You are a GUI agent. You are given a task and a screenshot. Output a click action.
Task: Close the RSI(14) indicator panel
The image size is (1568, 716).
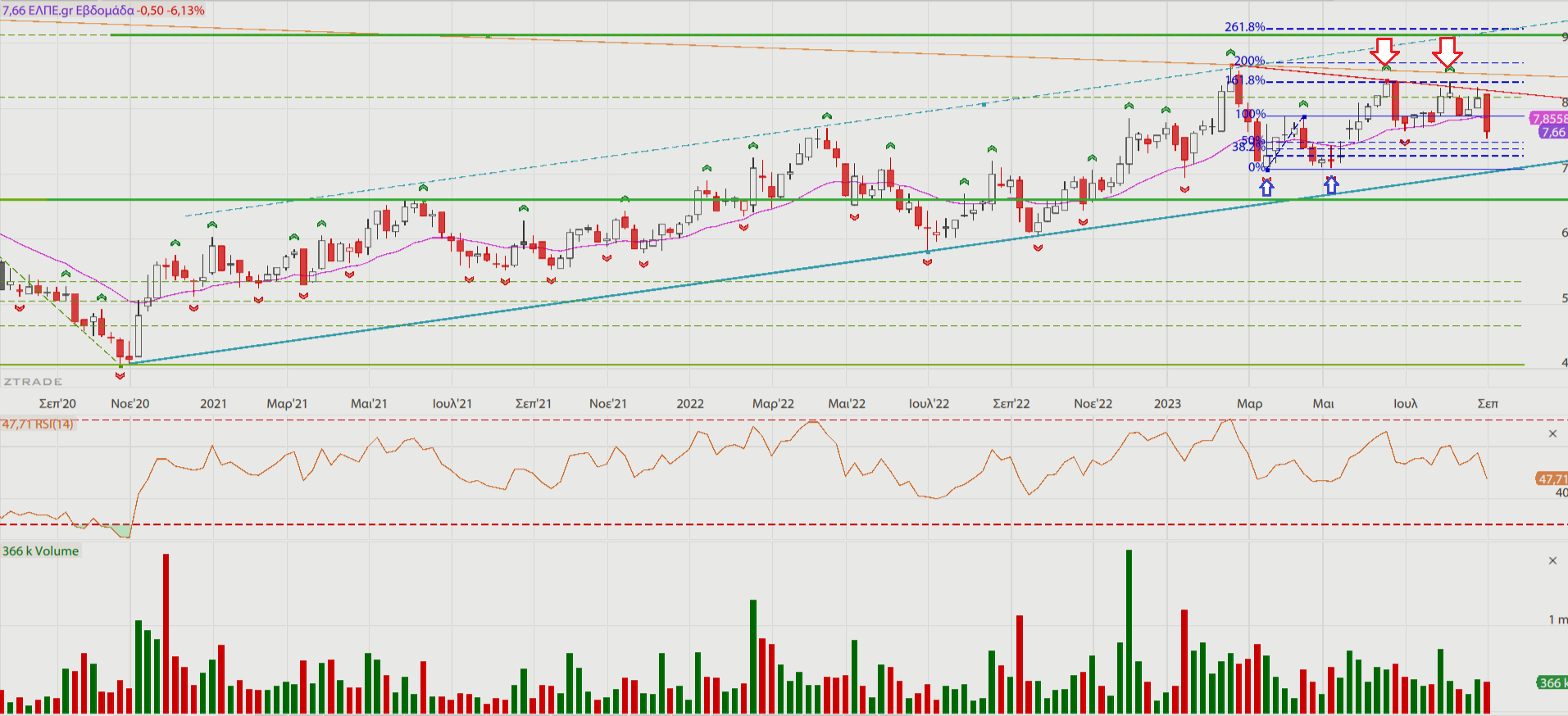click(1552, 433)
